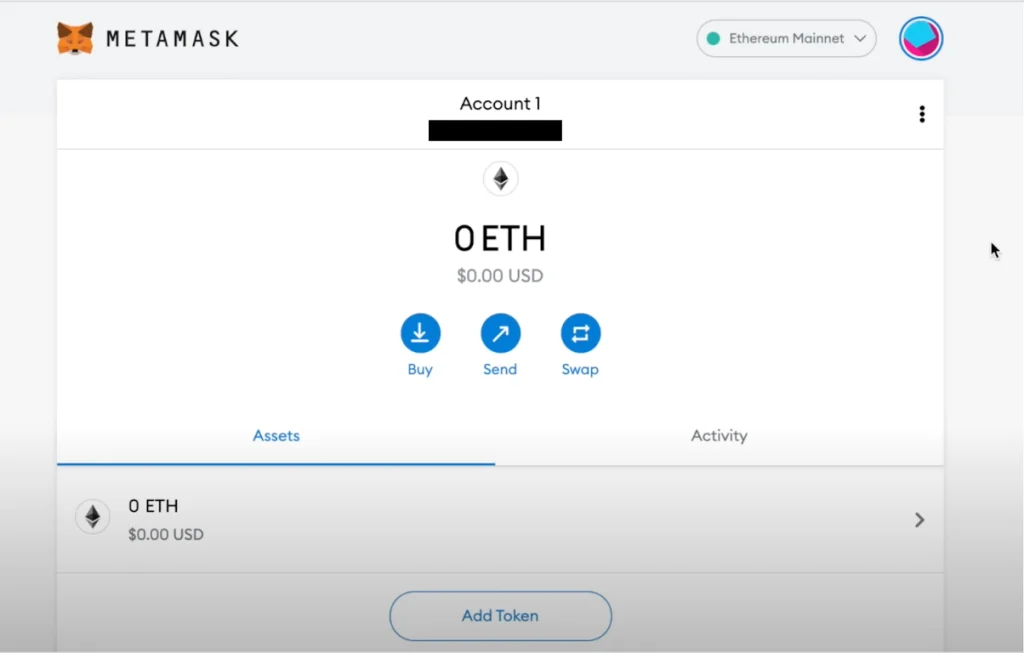Click the ETH icon in the asset list
1024x653 pixels.
tap(92, 517)
